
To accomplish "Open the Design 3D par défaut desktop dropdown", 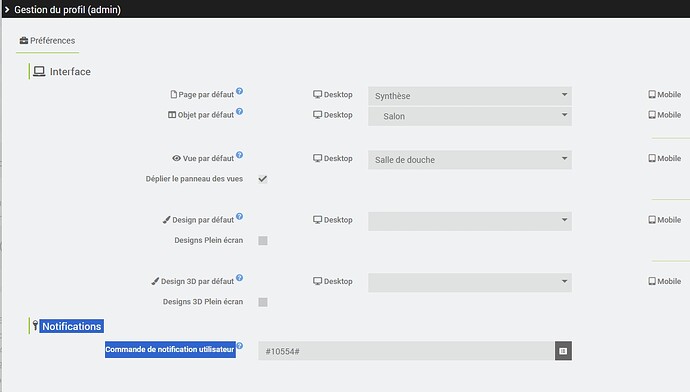I will [x=470, y=282].
